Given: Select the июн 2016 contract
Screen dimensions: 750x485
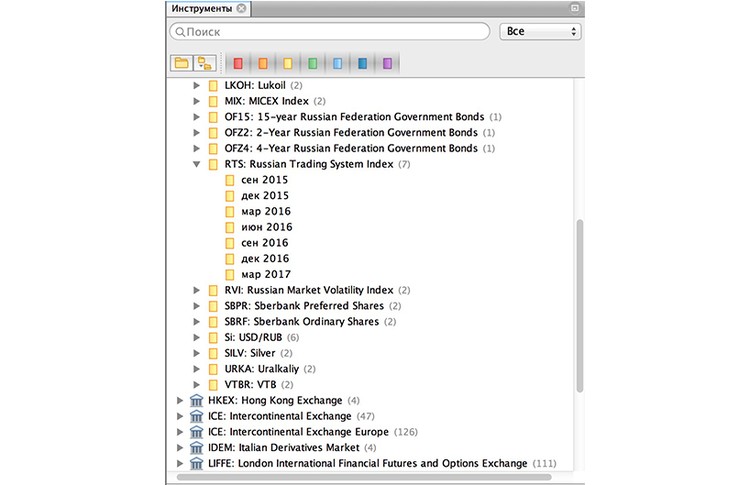Looking at the screenshot, I should (266, 227).
